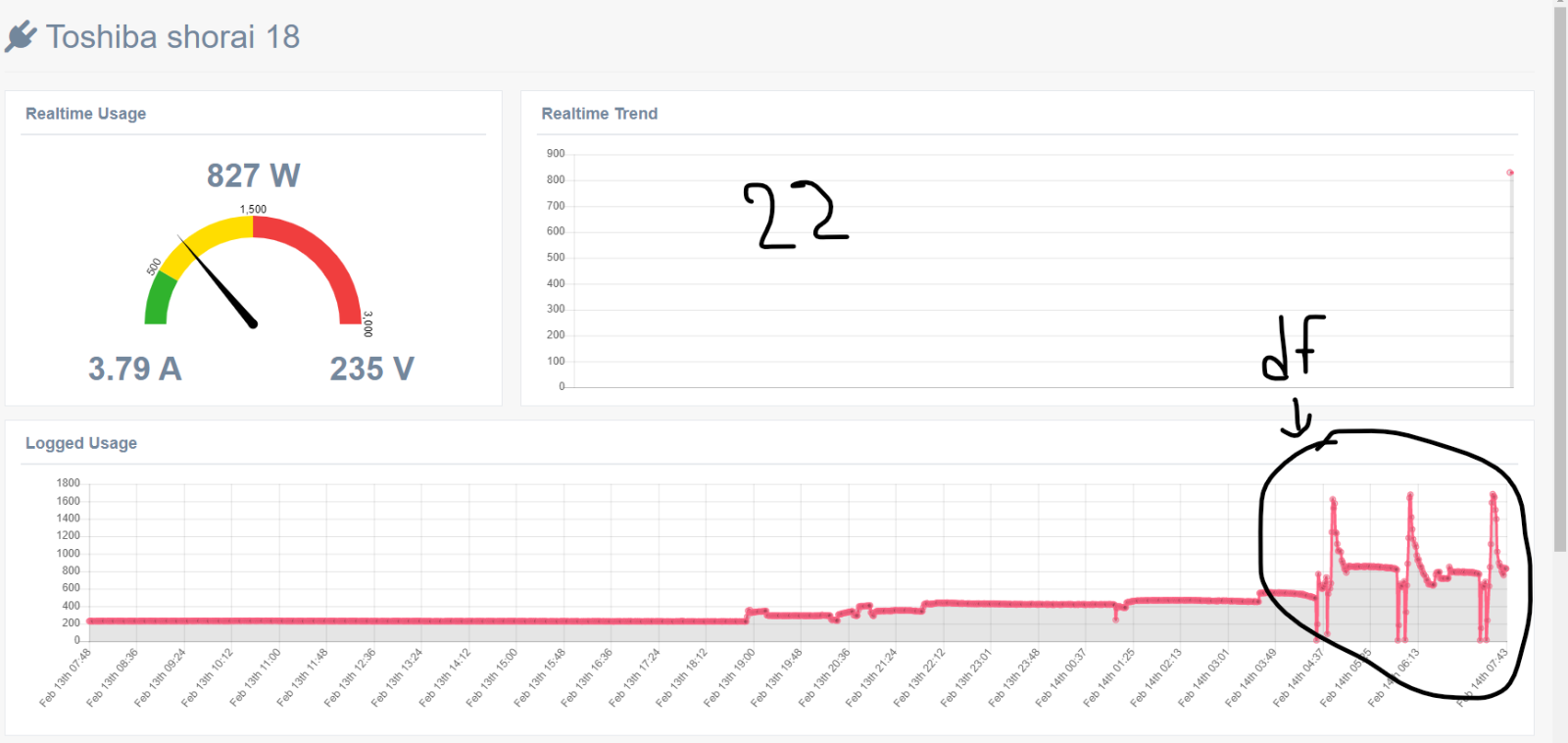Click the power plug icon beside the title
Viewport: 1568px width, 743px height.
(21, 36)
